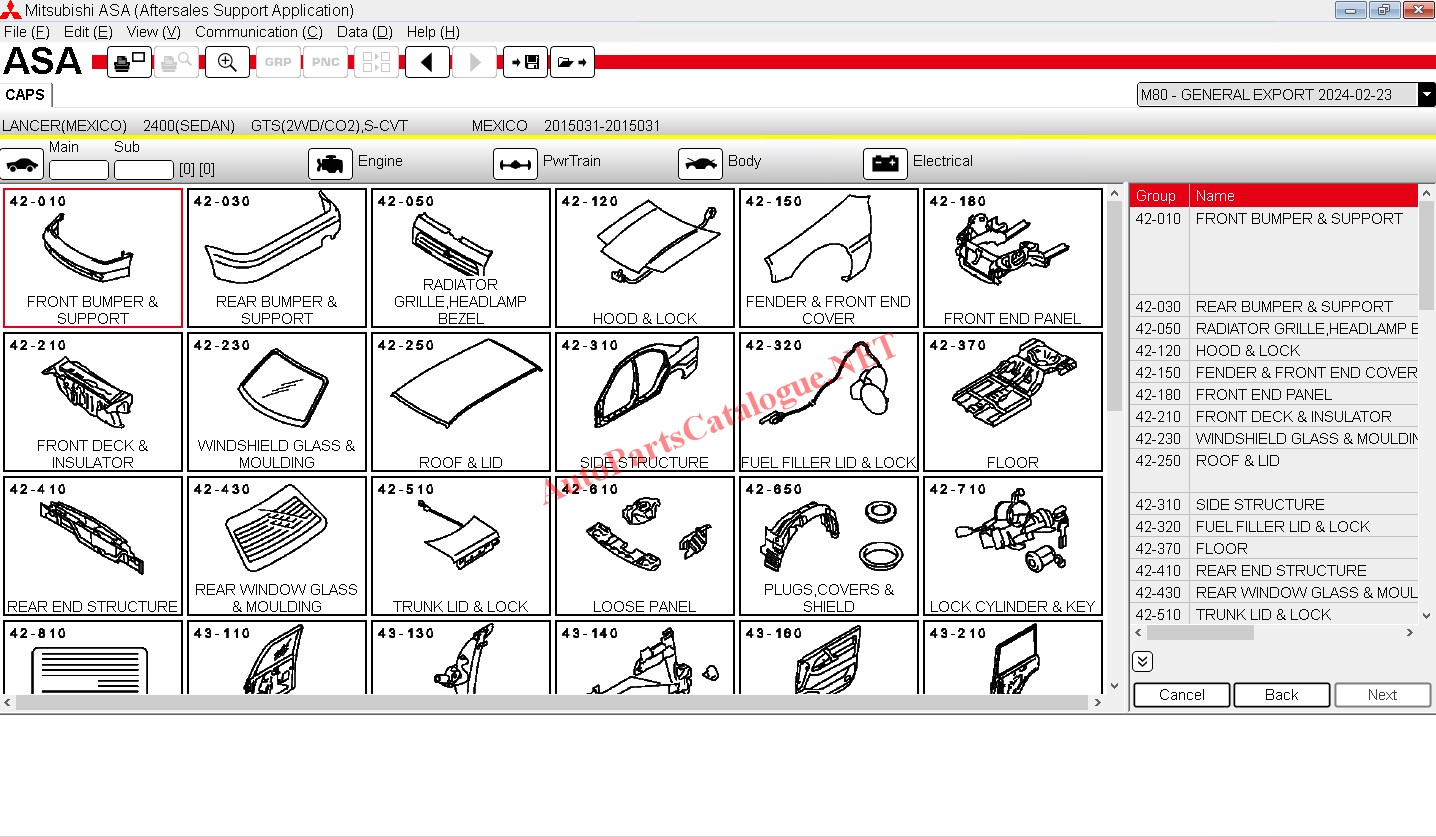1436x837 pixels.
Task: Select 42-180 FRONT END PANEL list row
Action: pos(1274,395)
